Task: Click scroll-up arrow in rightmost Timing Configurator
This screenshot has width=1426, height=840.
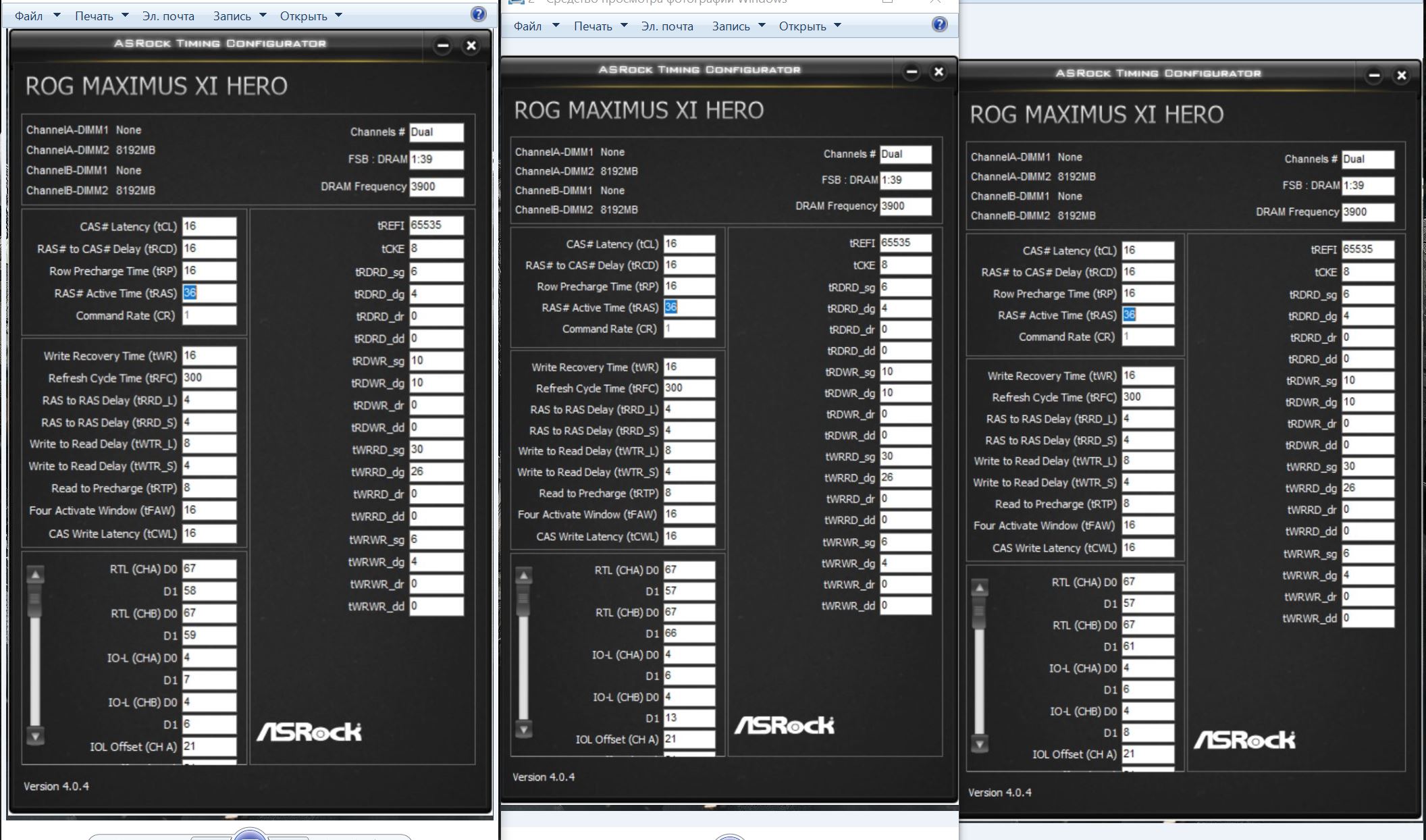Action: pos(979,587)
